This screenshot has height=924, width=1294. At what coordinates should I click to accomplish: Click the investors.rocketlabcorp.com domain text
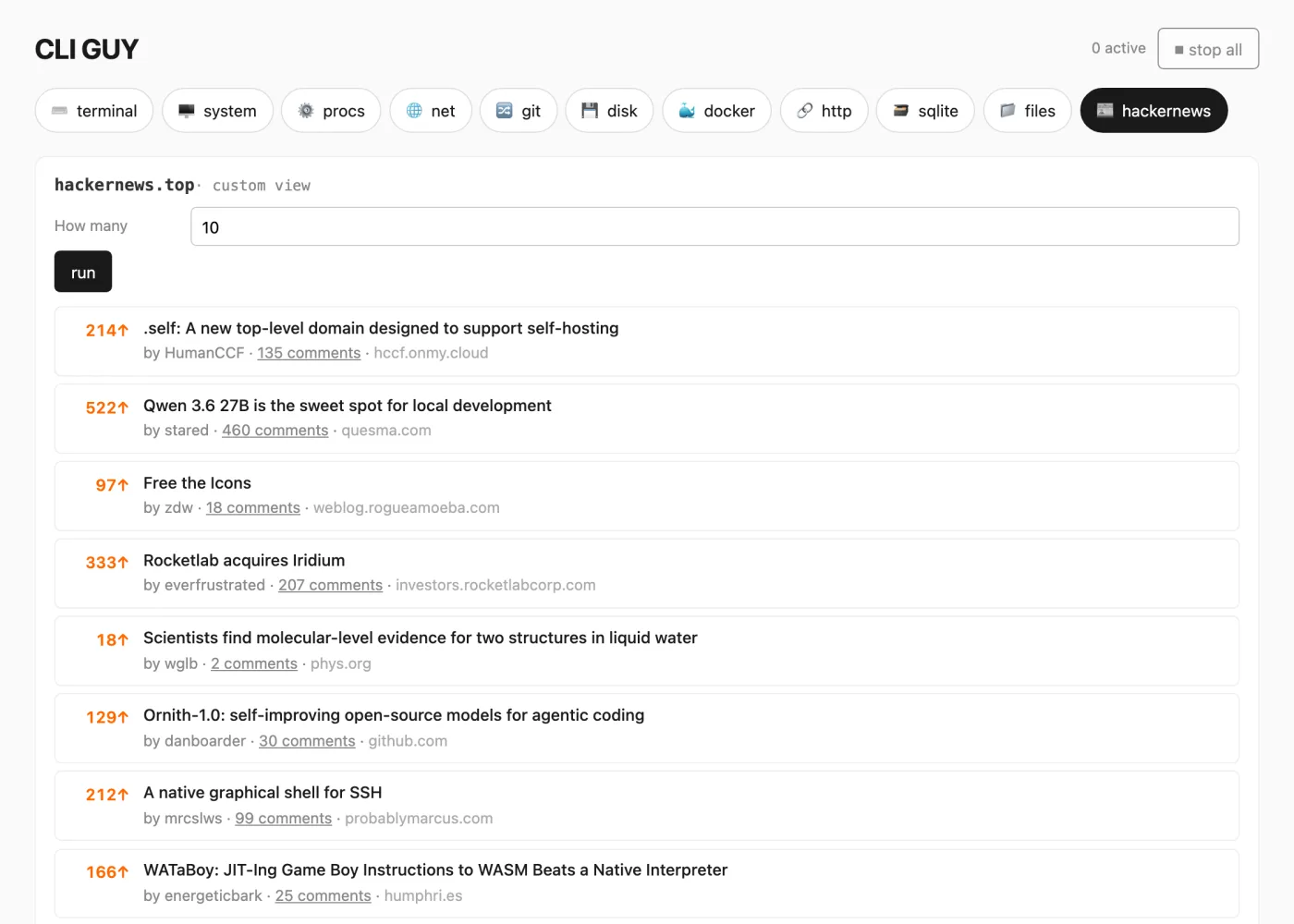pyautogui.click(x=495, y=585)
